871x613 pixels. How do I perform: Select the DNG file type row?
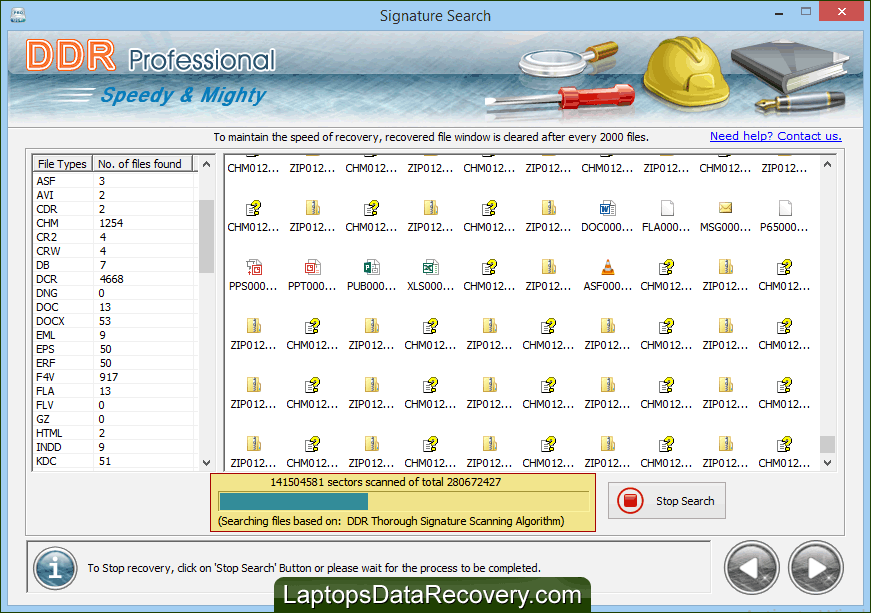115,293
